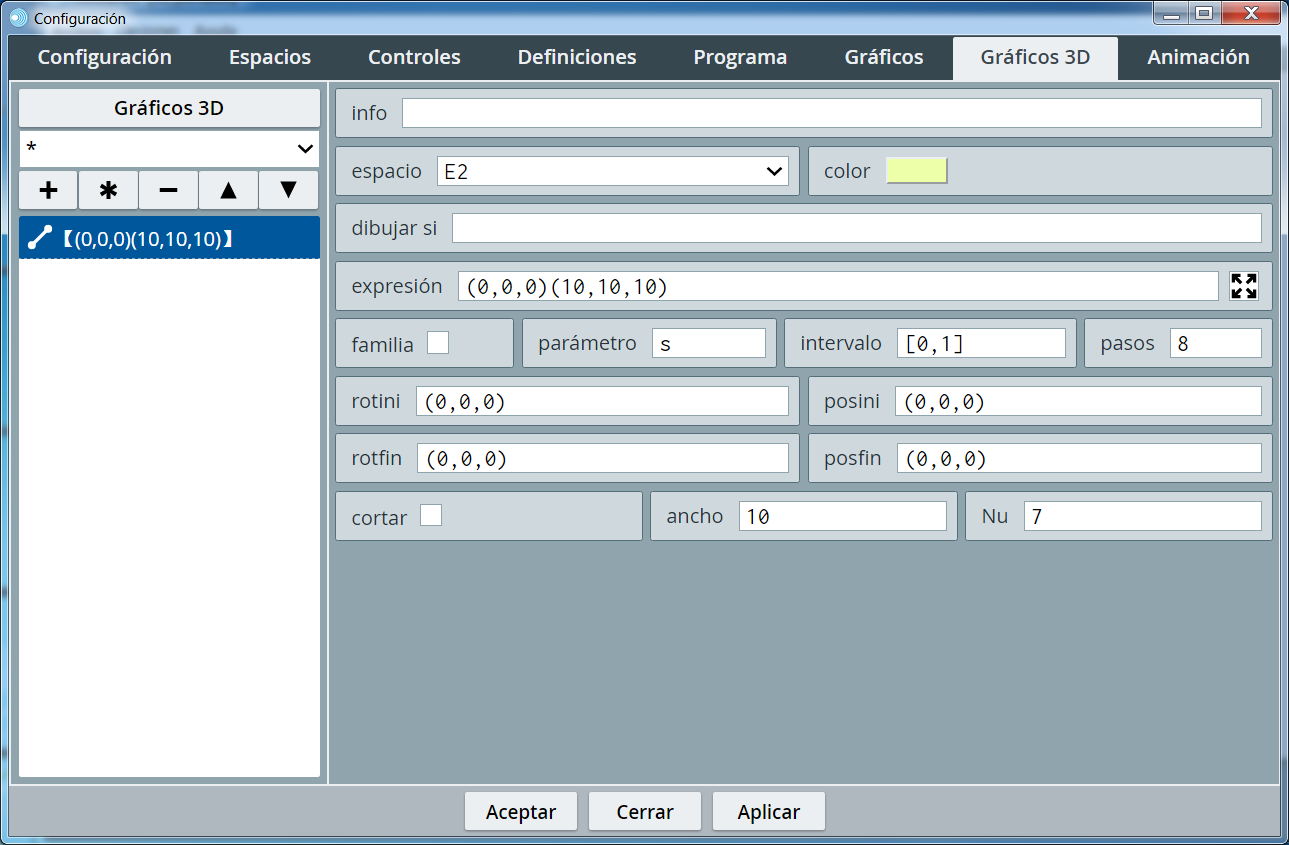1289x845 pixels.
Task: Go to the Controles tab
Action: (x=414, y=57)
